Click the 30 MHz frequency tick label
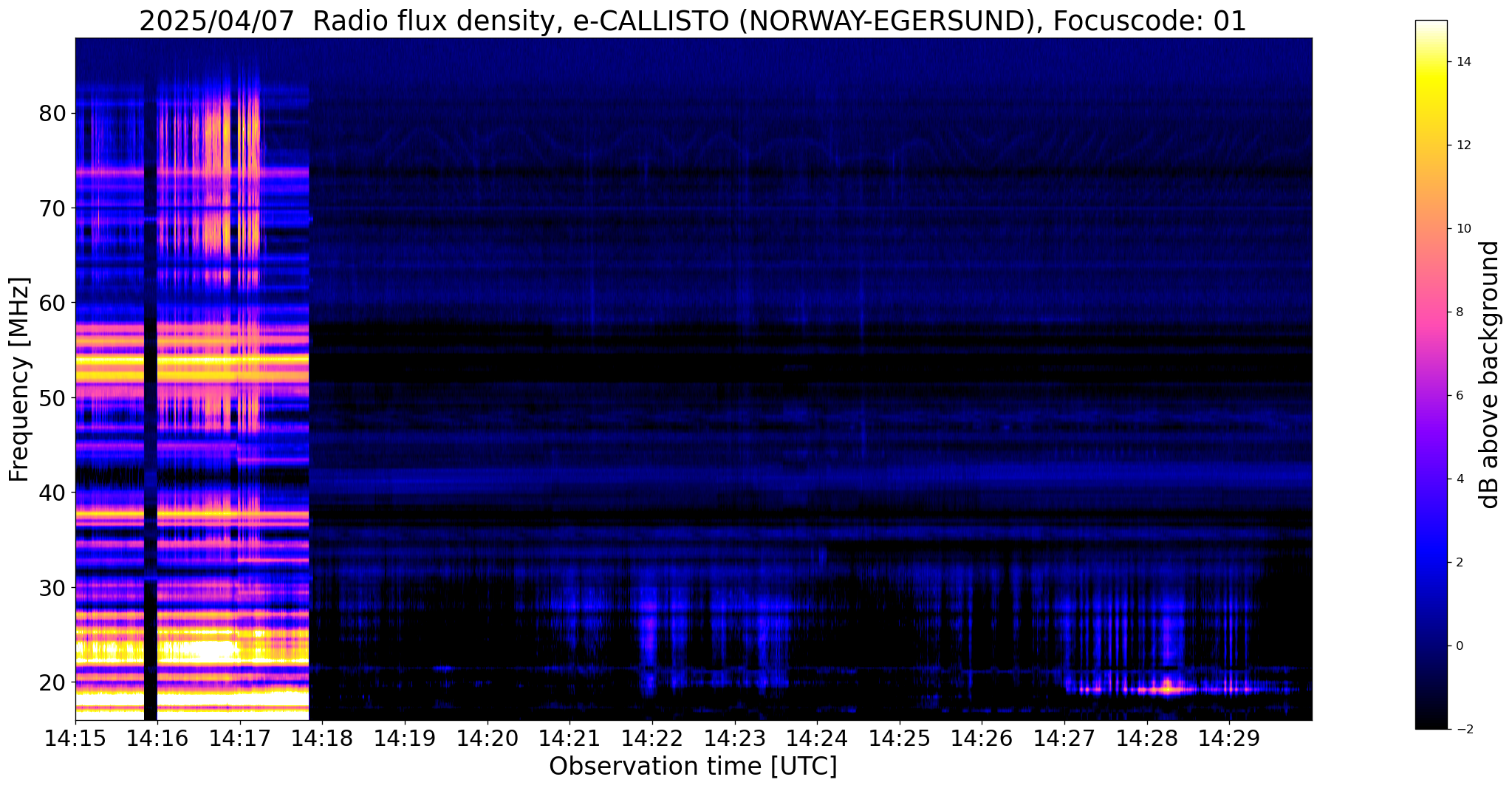 [52, 587]
